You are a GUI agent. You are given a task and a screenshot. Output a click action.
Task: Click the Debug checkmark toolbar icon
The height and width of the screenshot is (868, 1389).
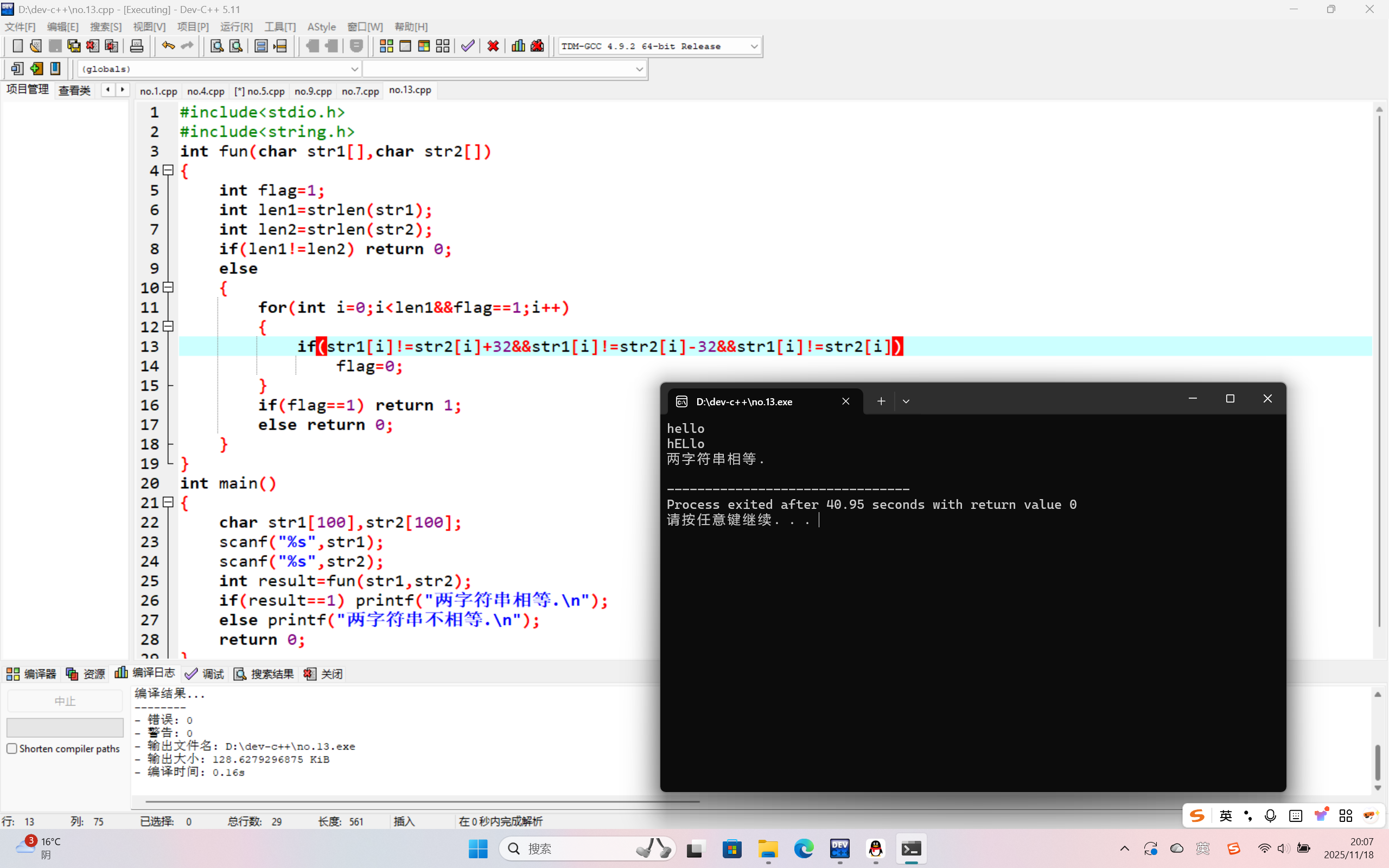(x=468, y=46)
